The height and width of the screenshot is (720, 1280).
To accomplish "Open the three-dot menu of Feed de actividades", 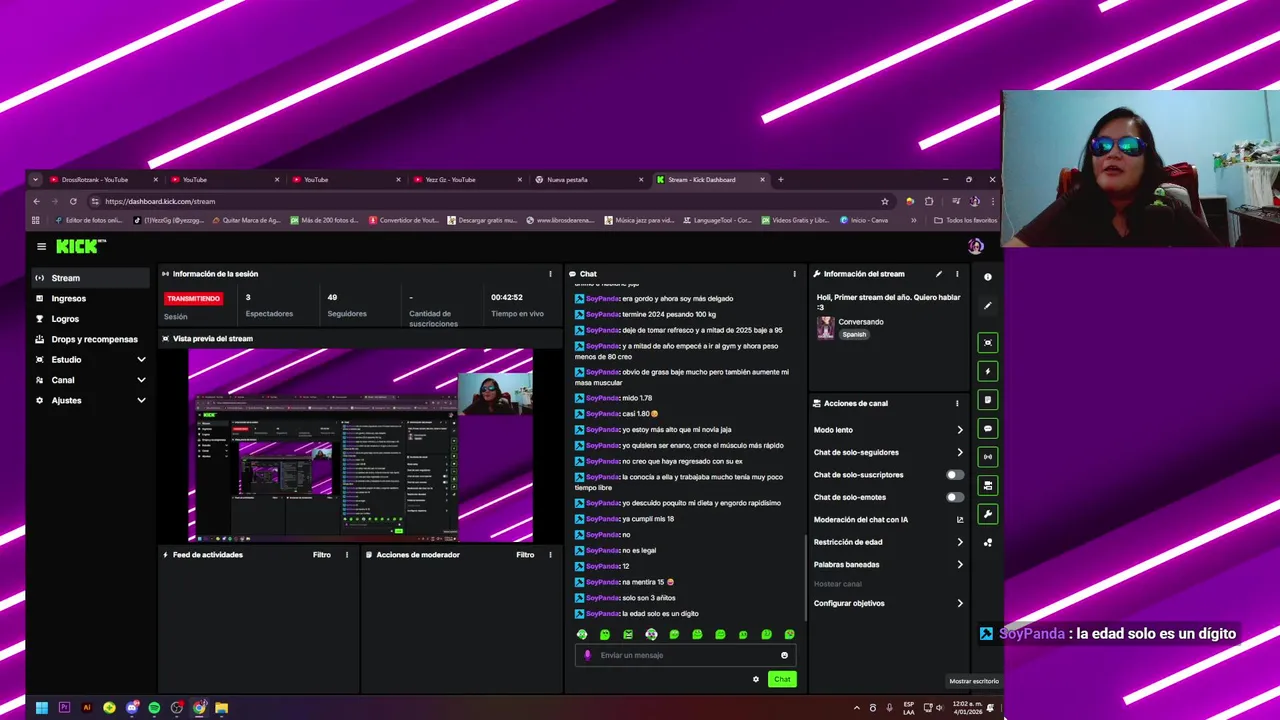I will [347, 555].
